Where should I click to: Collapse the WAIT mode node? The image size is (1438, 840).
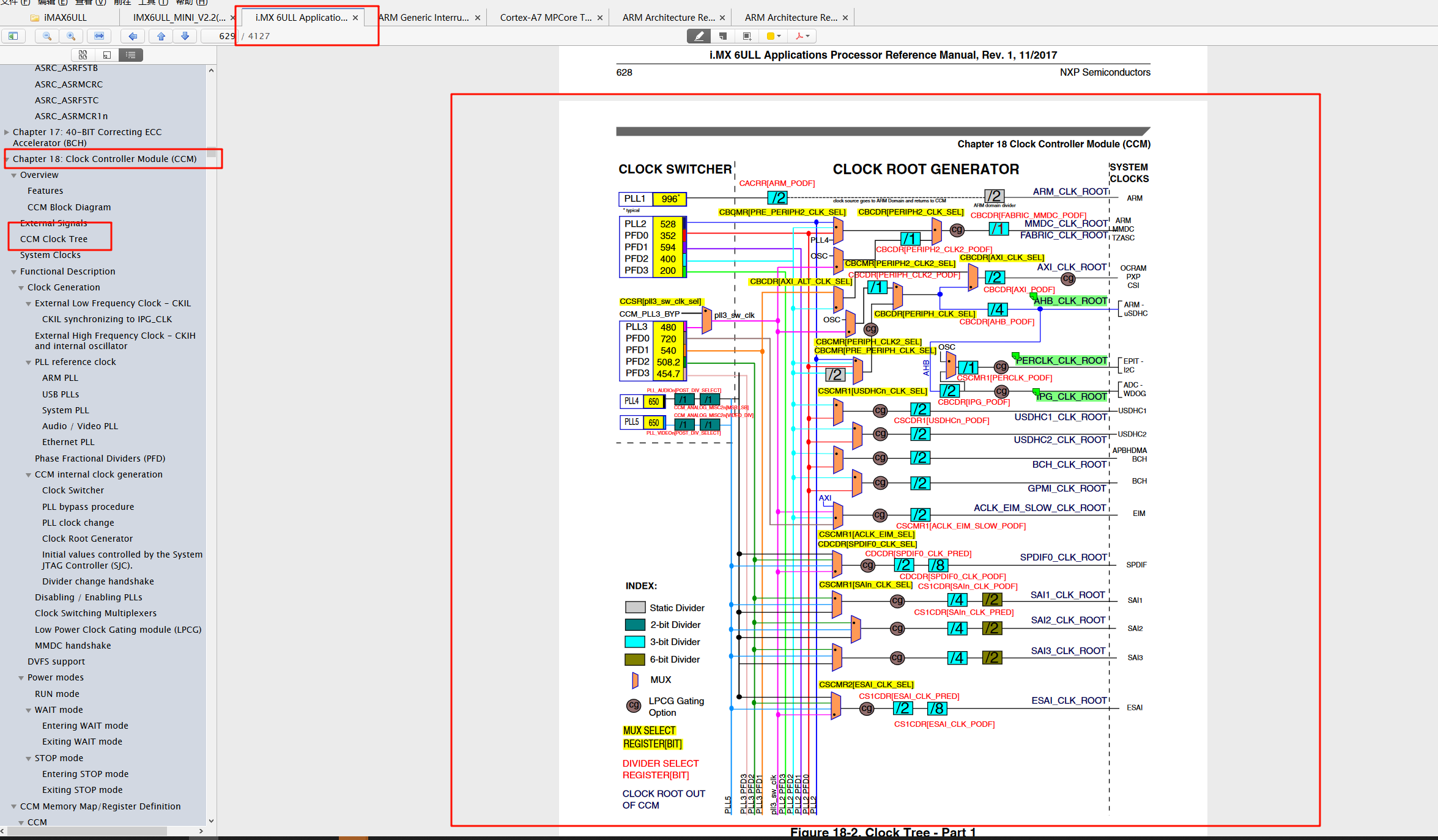click(x=29, y=710)
